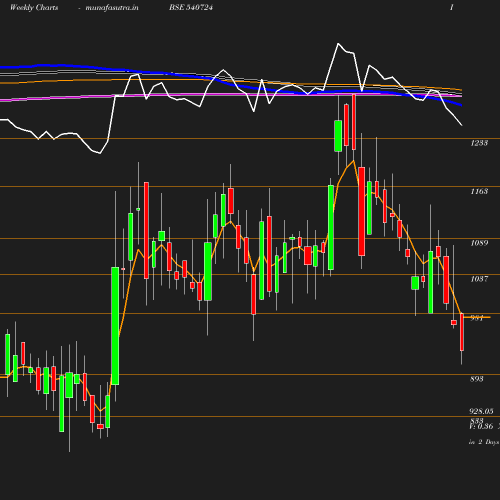Select the 1089 price level label

tap(479, 243)
